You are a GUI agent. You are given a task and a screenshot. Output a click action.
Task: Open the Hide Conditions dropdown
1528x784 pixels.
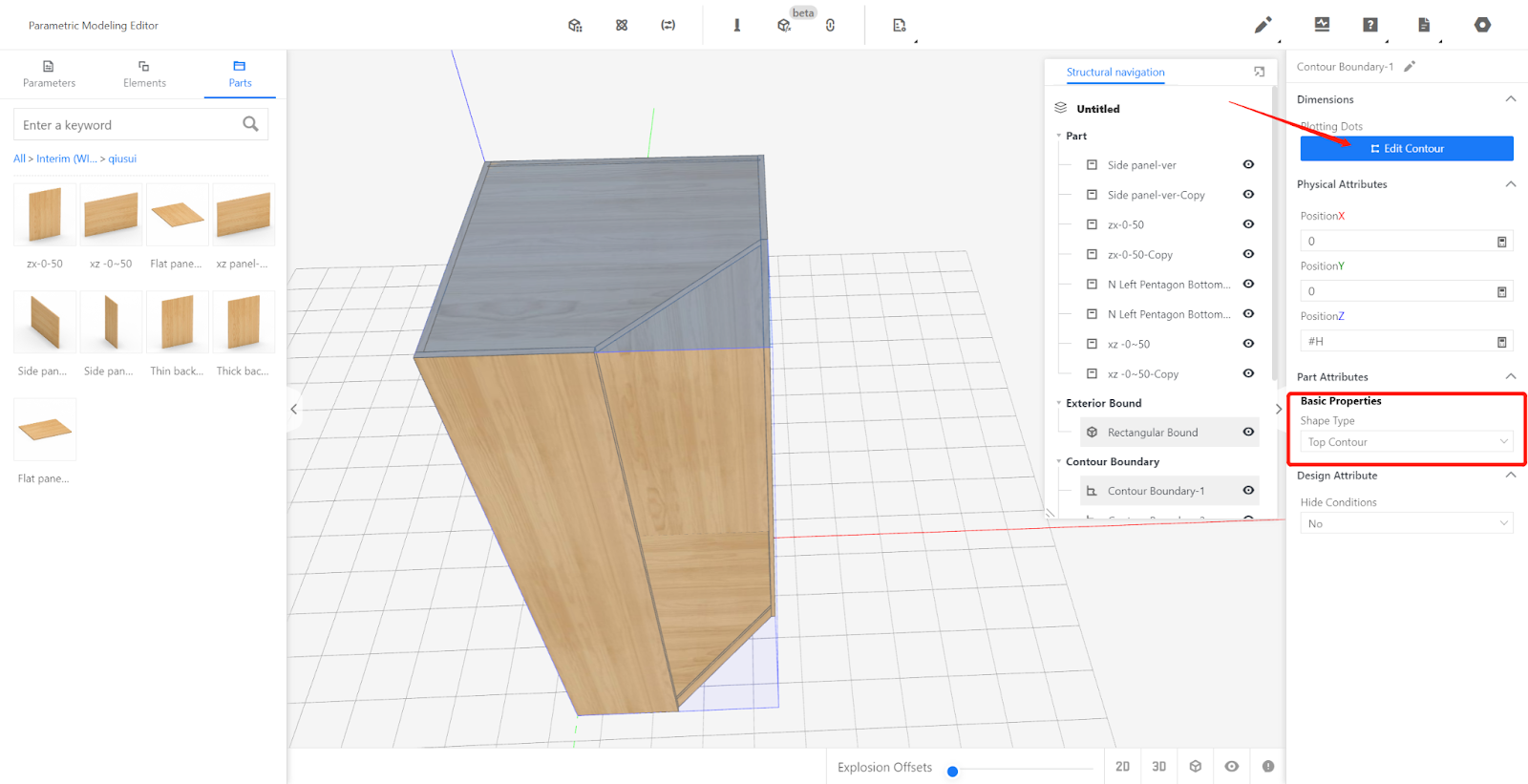[x=1406, y=523]
